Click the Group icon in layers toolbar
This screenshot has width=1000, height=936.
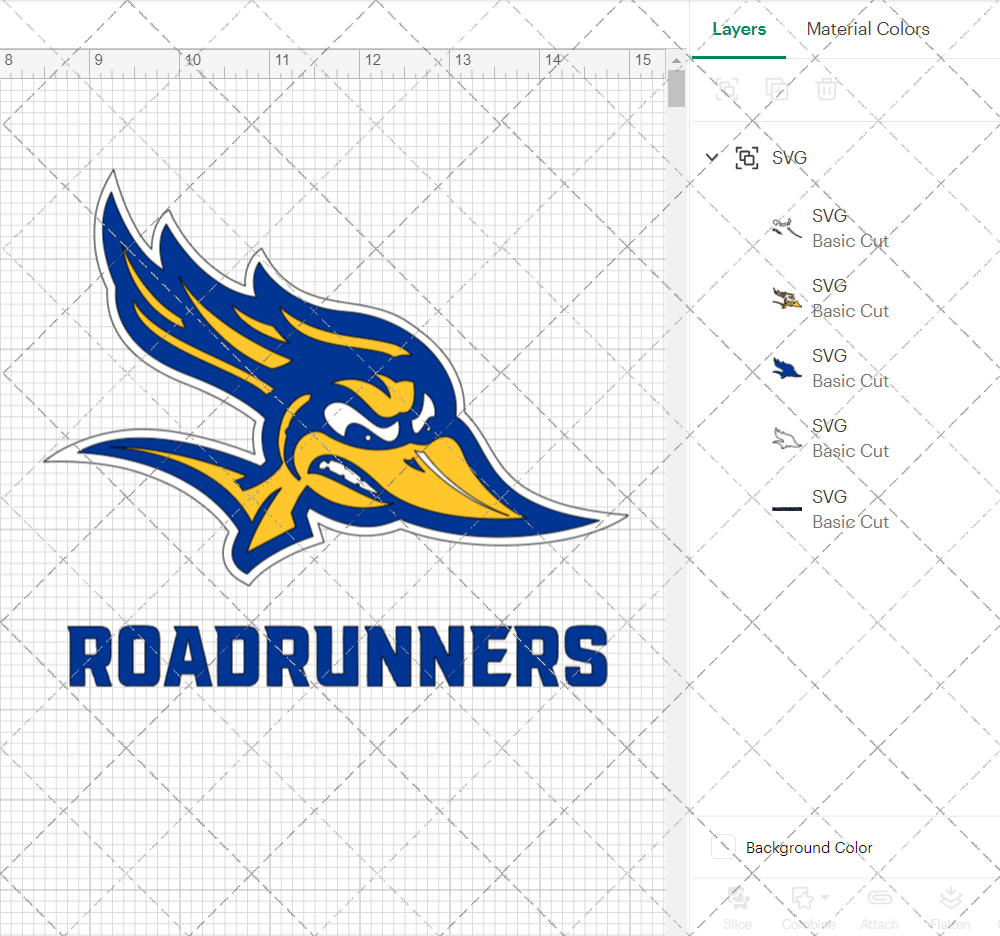(x=726, y=89)
